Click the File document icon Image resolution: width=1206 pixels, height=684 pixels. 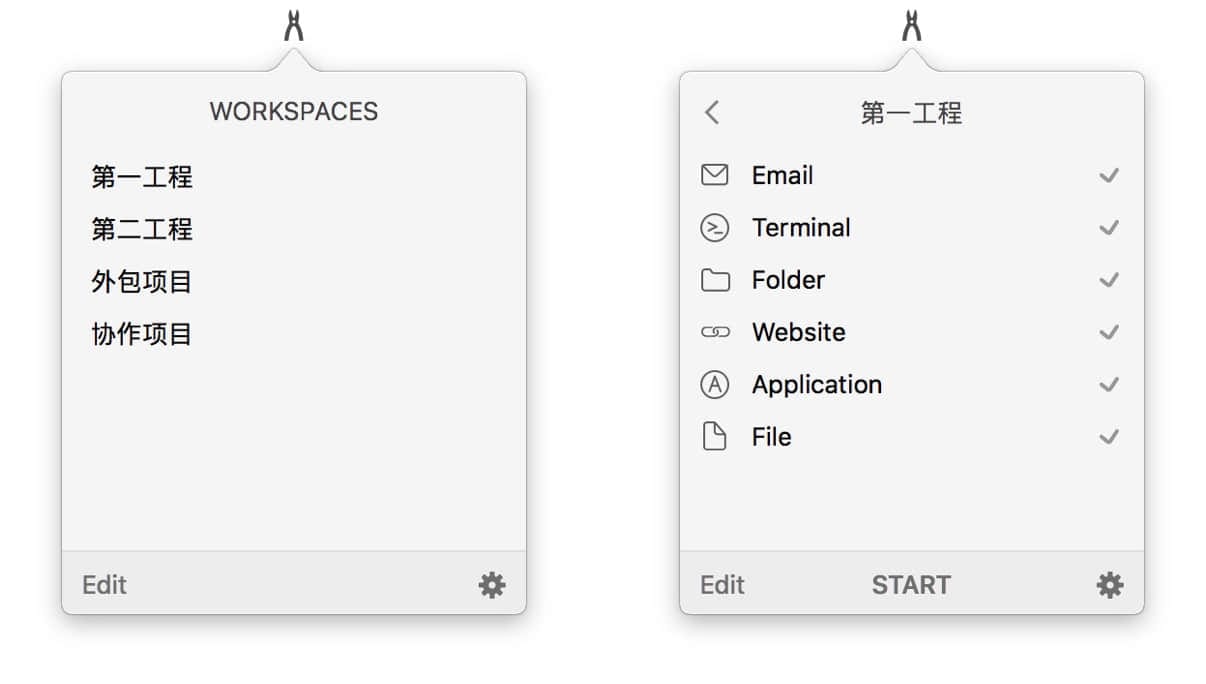714,437
